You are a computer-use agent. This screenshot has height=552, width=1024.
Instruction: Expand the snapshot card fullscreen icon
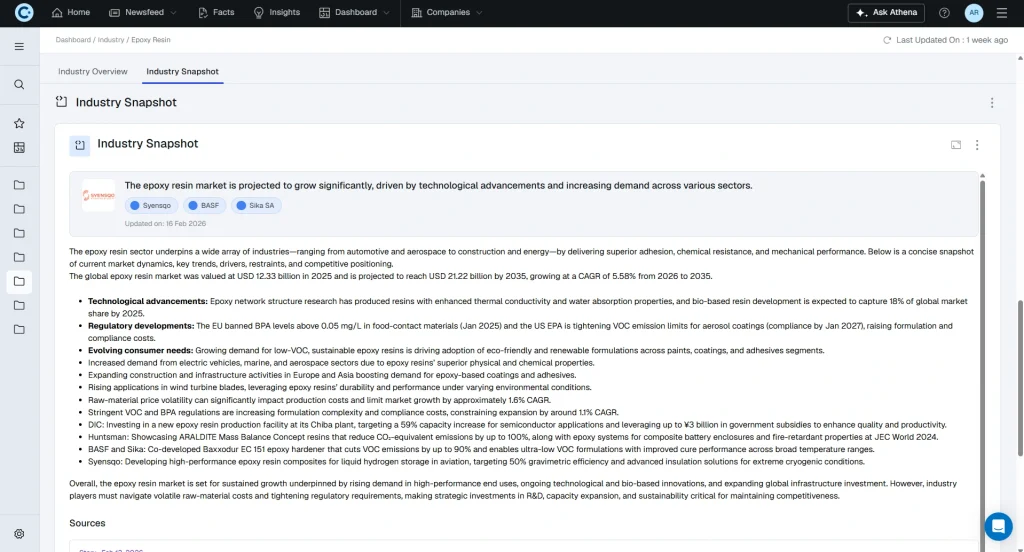tap(956, 145)
